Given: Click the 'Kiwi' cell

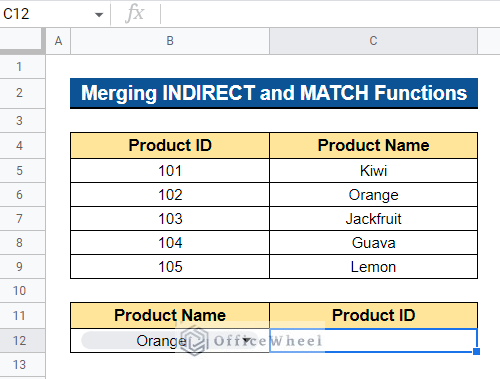Looking at the screenshot, I should (373, 170).
